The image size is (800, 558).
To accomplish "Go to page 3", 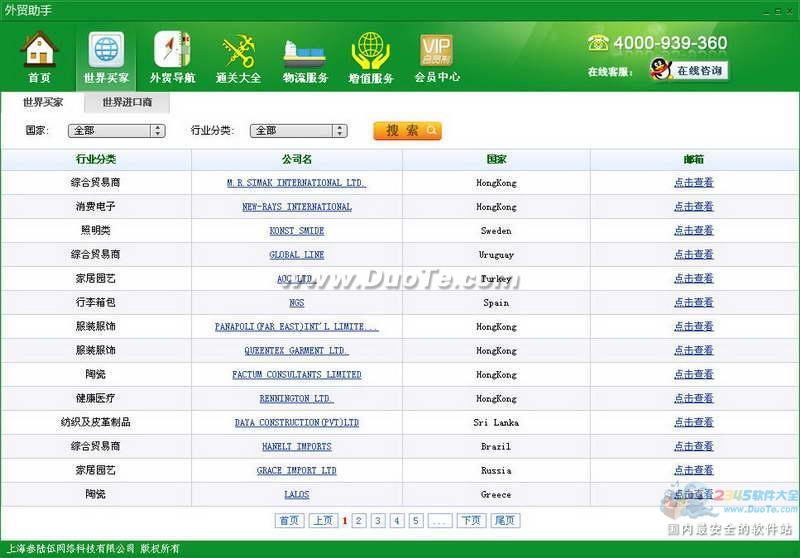I will point(378,520).
